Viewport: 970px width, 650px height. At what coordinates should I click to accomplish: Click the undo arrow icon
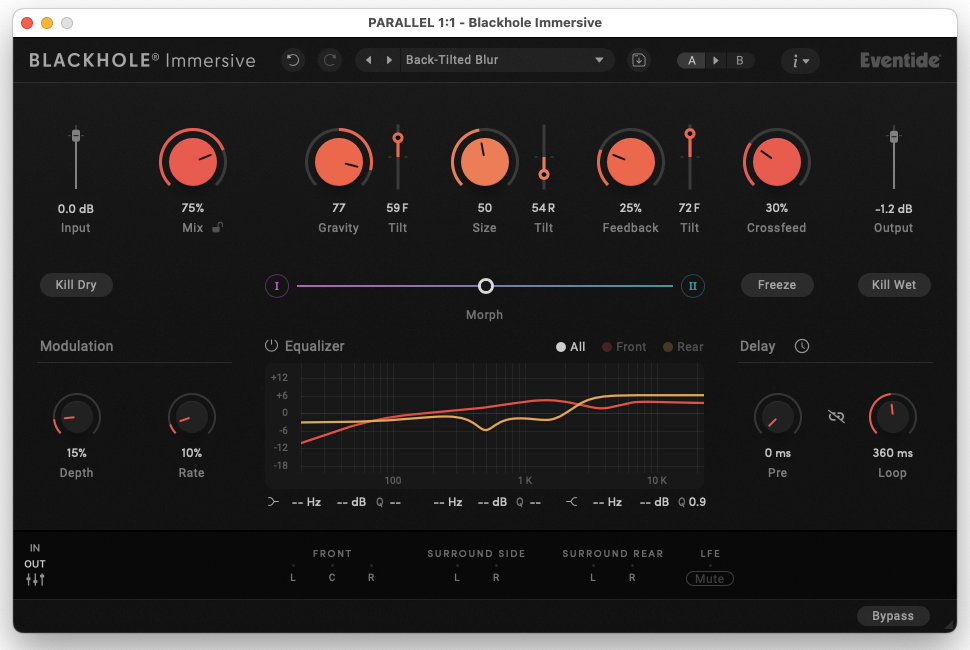(293, 60)
